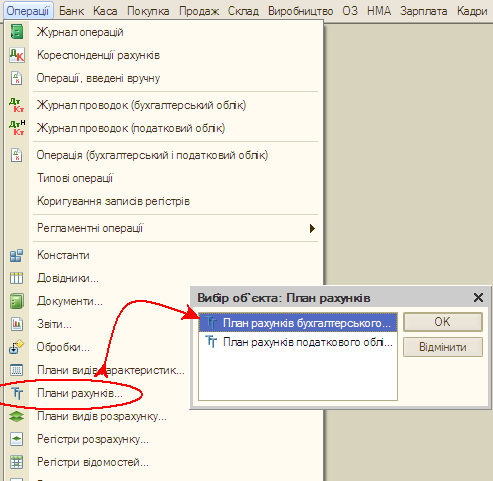Image resolution: width=493 pixels, height=481 pixels.
Task: Click the Регістри відомостей grid icon
Action: tap(16, 462)
